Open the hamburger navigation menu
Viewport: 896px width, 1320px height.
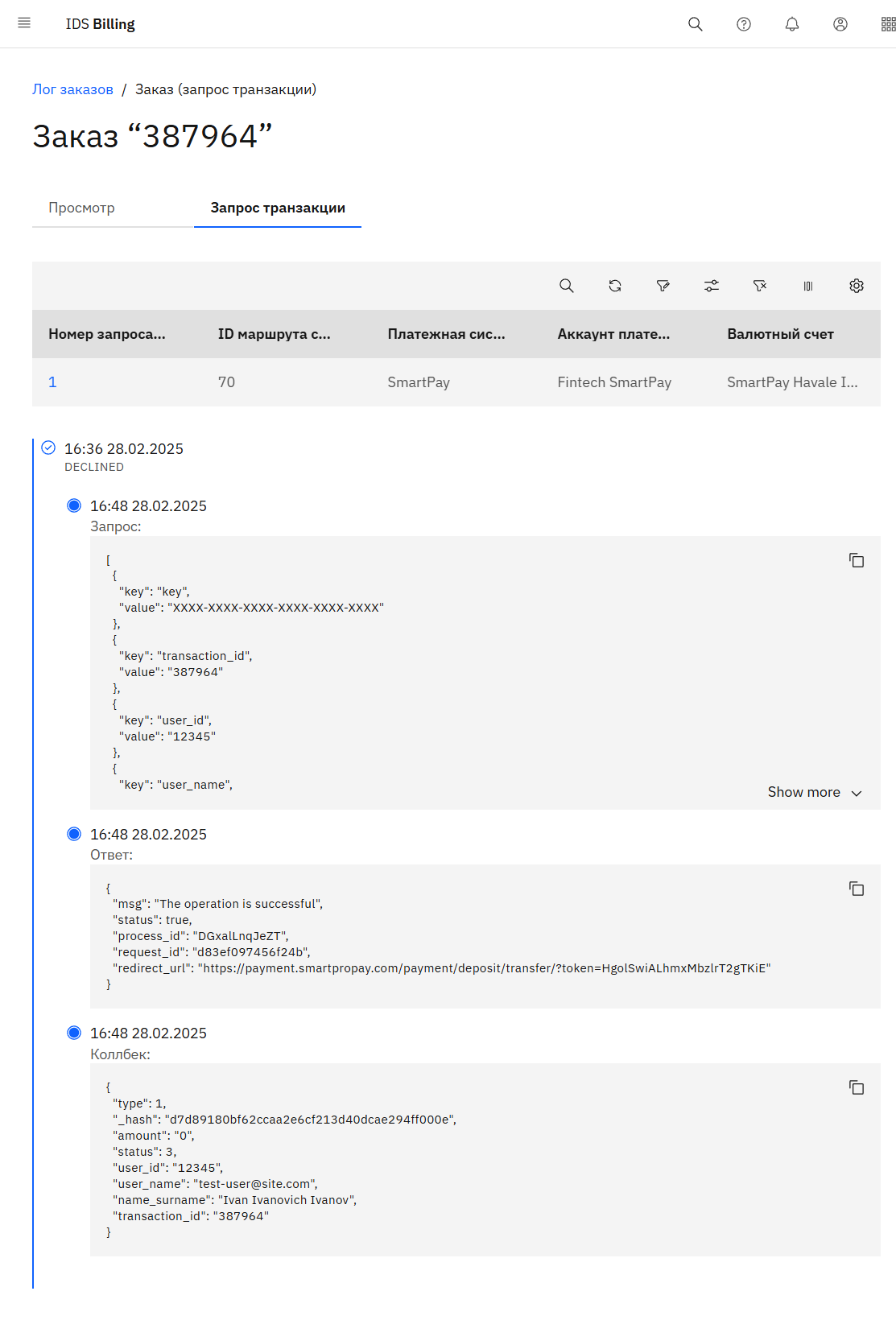tap(24, 23)
